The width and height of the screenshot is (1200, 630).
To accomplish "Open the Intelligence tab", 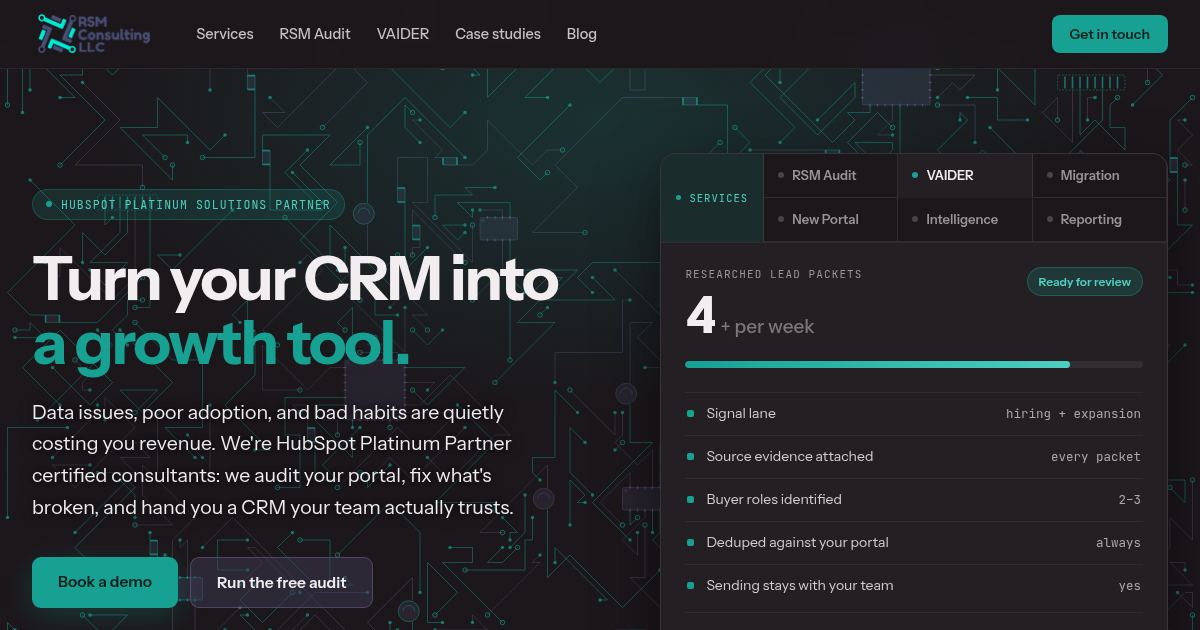I will pos(965,219).
